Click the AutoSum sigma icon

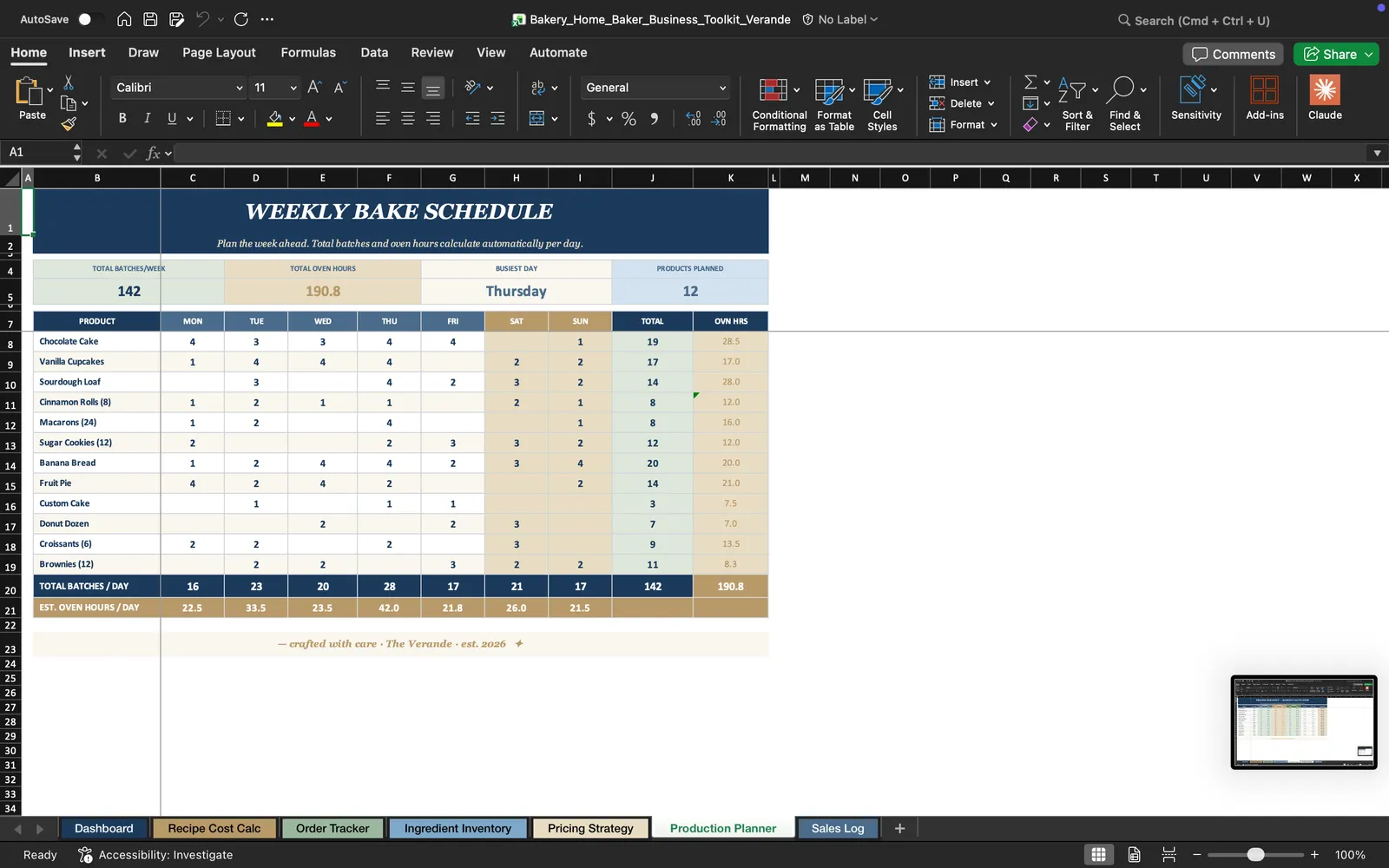1030,82
